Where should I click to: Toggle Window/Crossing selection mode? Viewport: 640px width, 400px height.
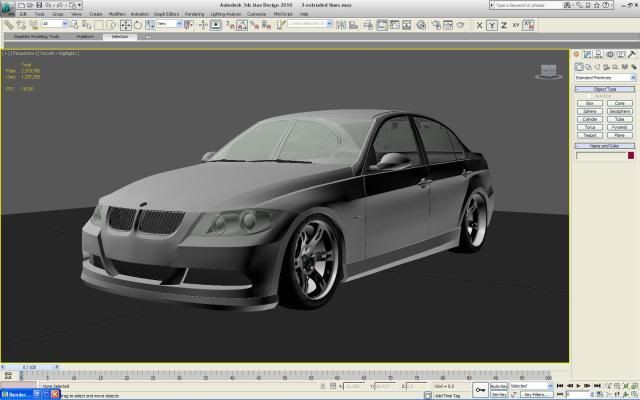pyautogui.click(x=111, y=25)
